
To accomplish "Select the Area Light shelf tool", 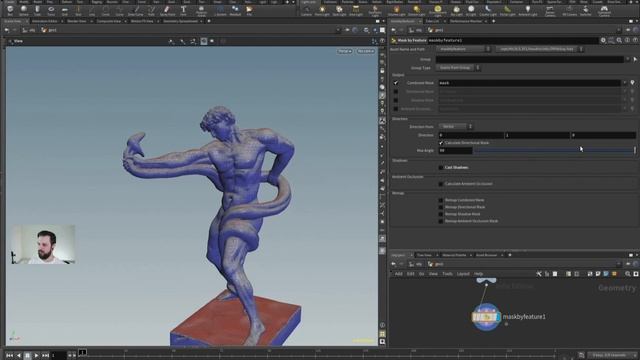I will tap(356, 10).
